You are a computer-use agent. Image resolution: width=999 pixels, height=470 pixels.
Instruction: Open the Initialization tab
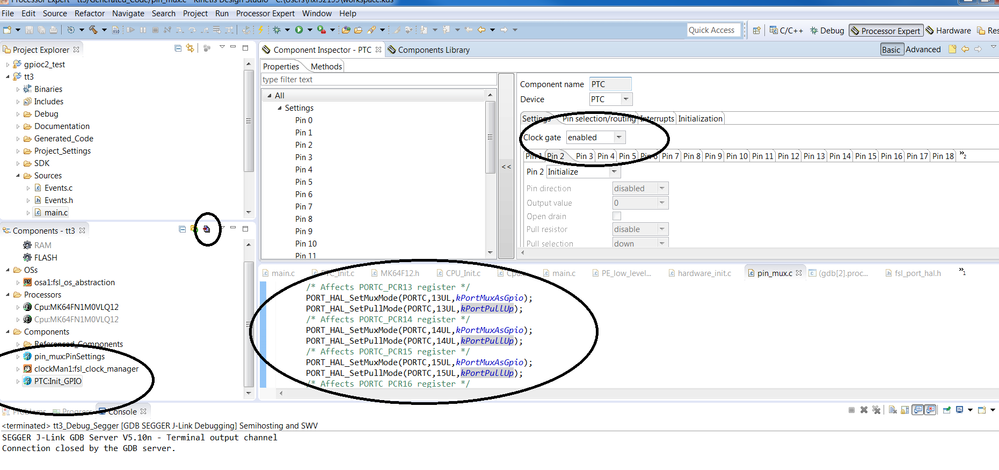pos(700,118)
